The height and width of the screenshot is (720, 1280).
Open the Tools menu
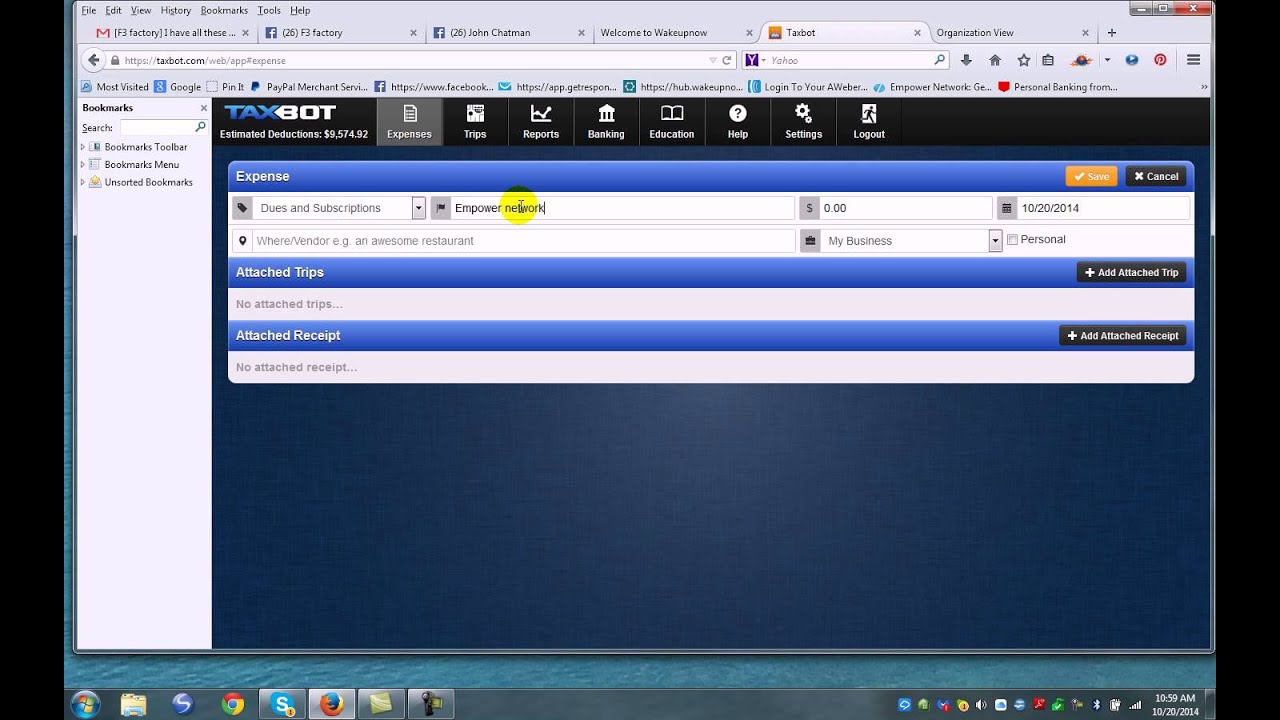(269, 10)
